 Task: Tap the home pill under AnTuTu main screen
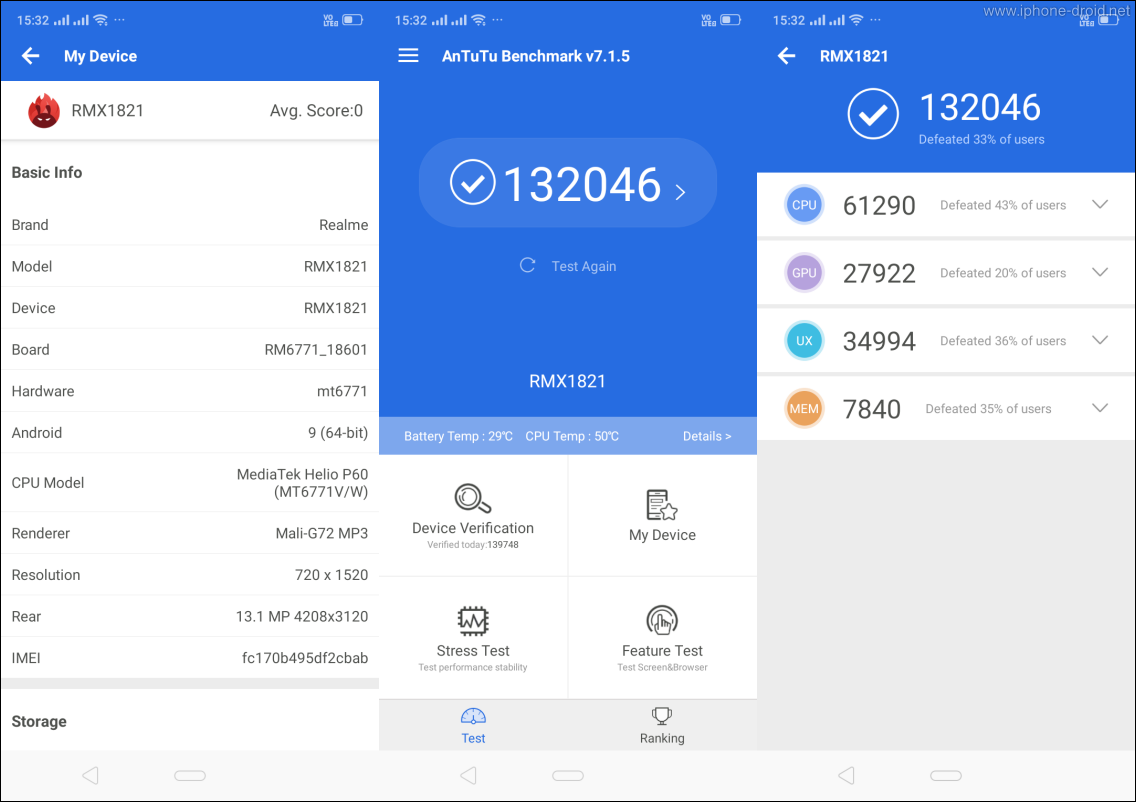point(568,776)
